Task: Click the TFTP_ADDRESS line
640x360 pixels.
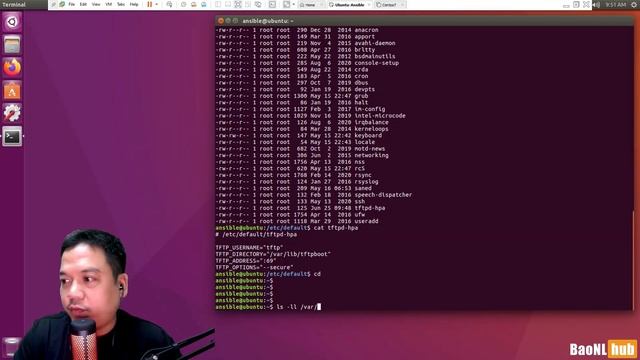Action: point(246,261)
